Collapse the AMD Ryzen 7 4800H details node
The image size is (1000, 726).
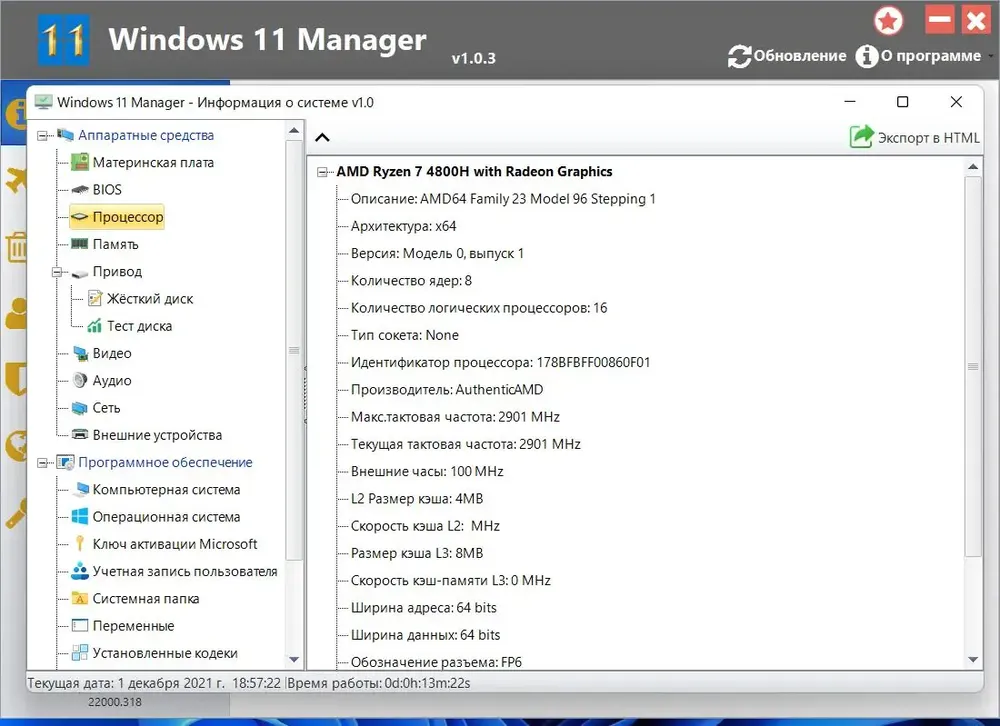pyautogui.click(x=323, y=172)
